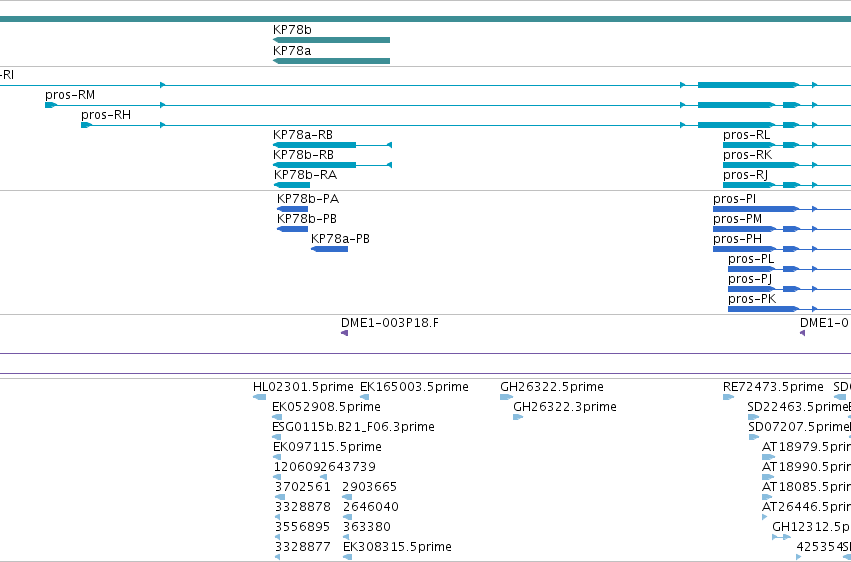
Task: Open the pros-PH protein feature
Action: point(782,249)
